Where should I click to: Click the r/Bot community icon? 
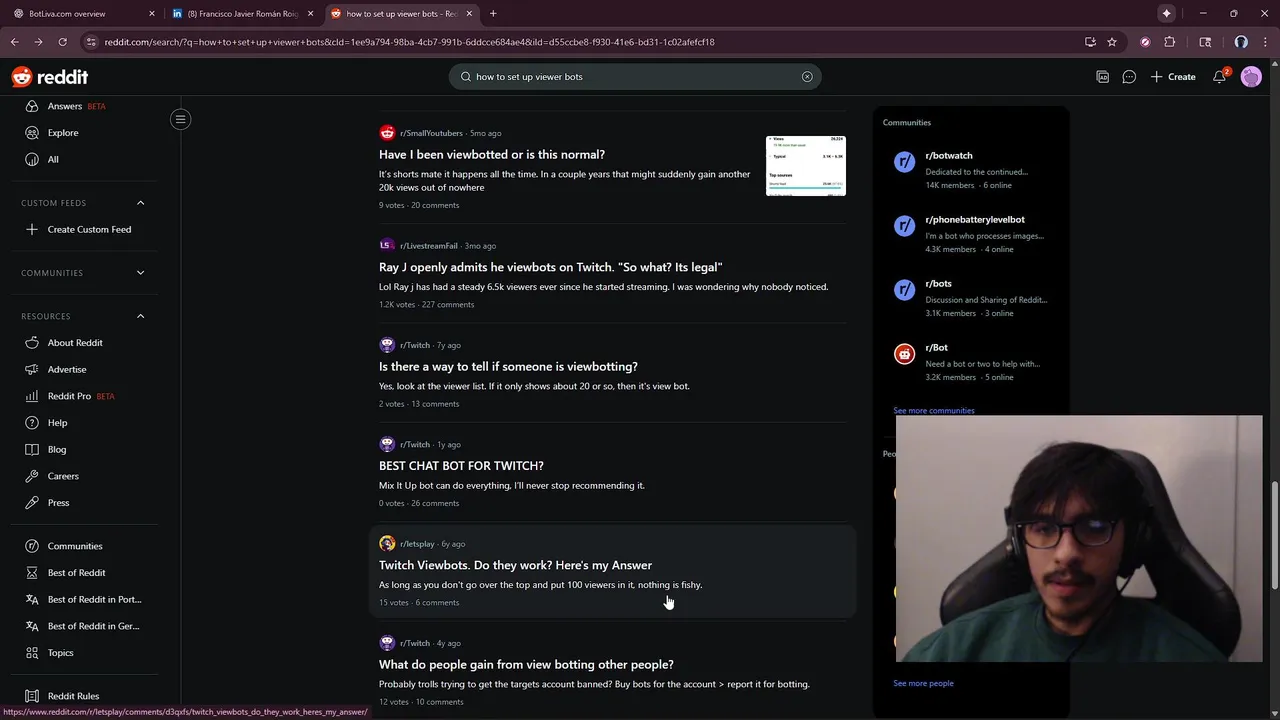pyautogui.click(x=904, y=354)
